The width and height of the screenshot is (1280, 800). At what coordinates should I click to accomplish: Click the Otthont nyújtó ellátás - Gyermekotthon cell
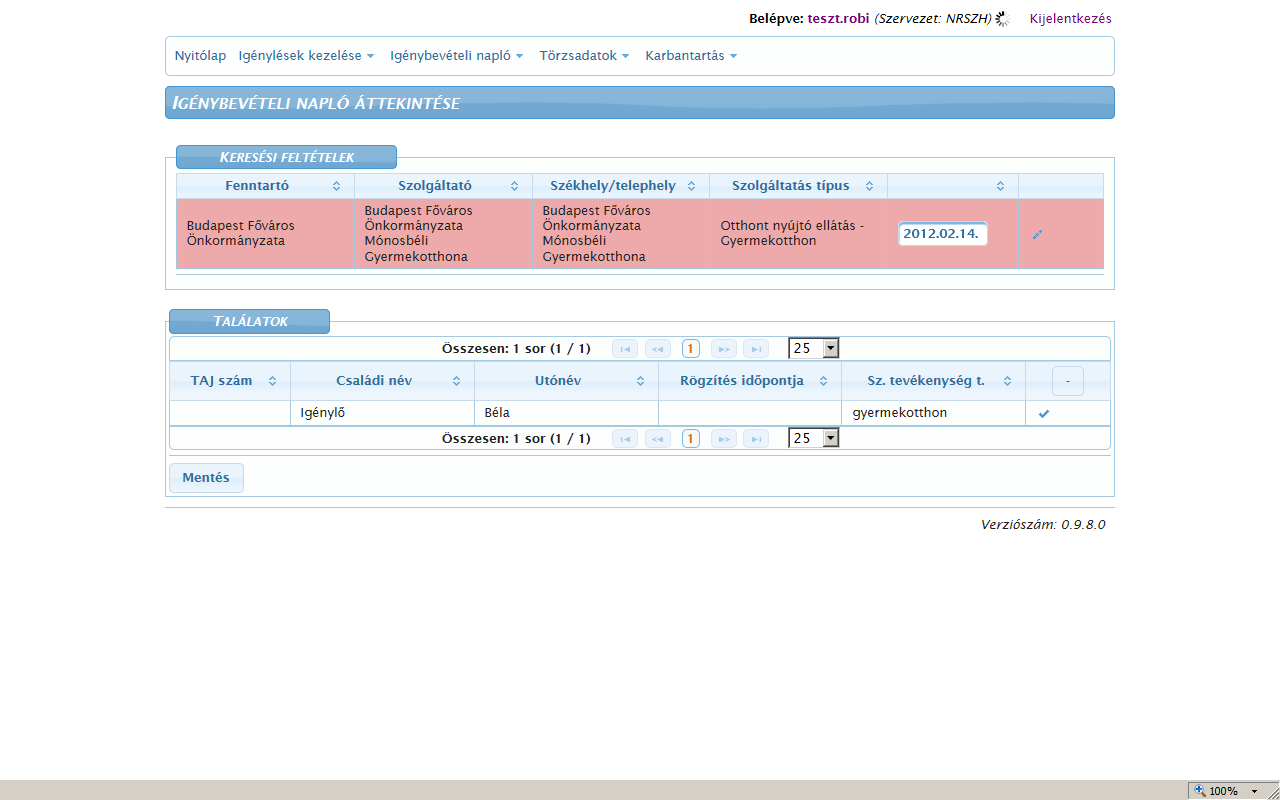click(x=798, y=234)
